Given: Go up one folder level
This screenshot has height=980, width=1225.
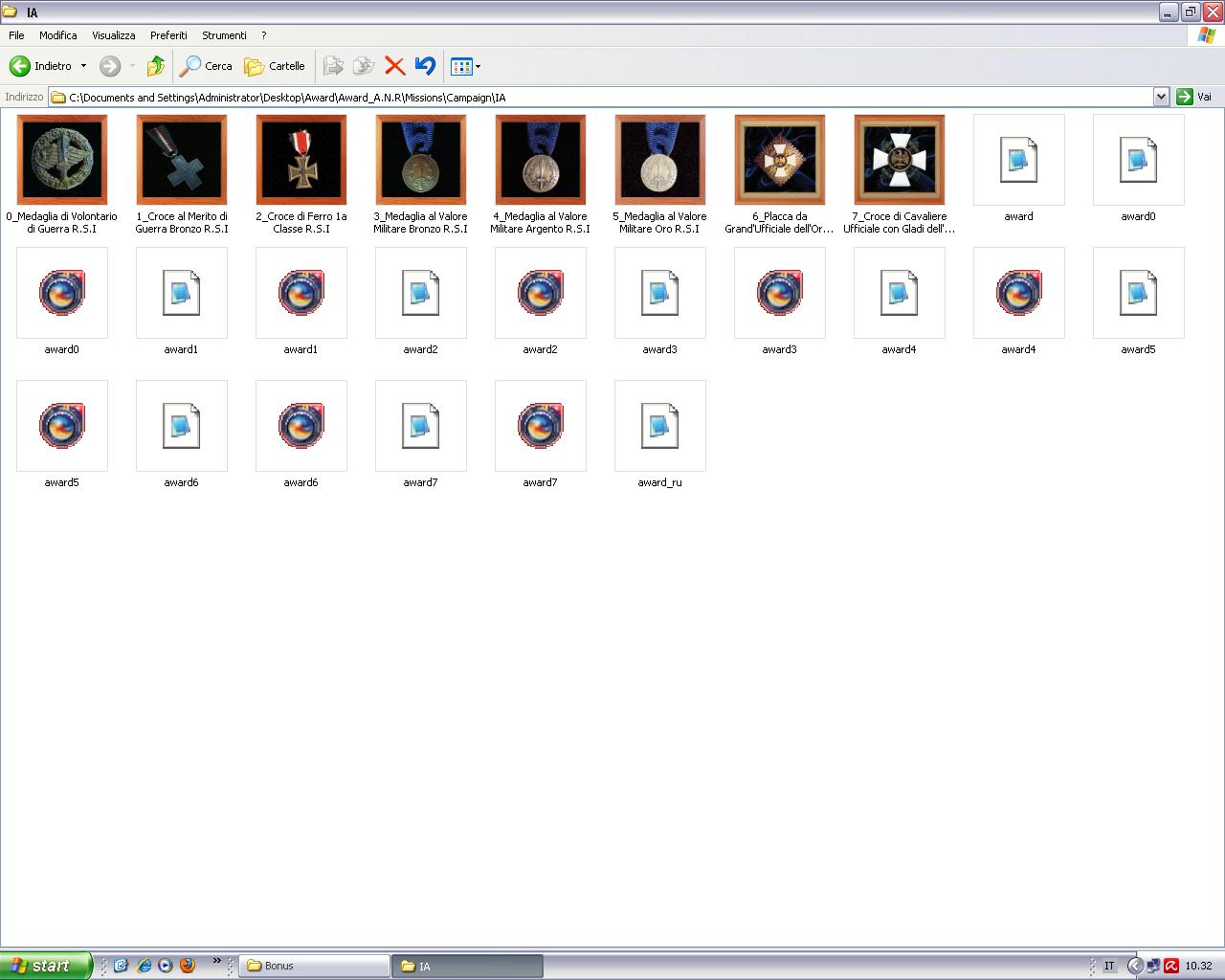Looking at the screenshot, I should (155, 66).
